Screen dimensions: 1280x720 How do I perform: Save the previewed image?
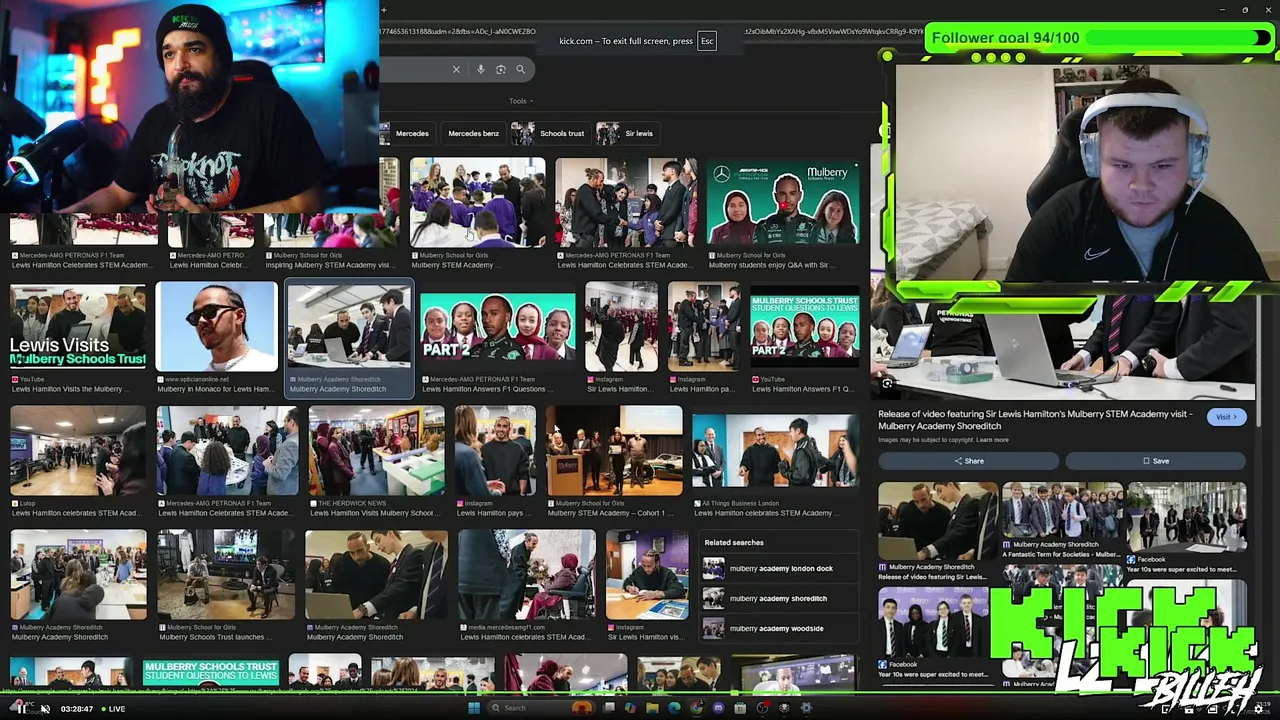click(1155, 461)
